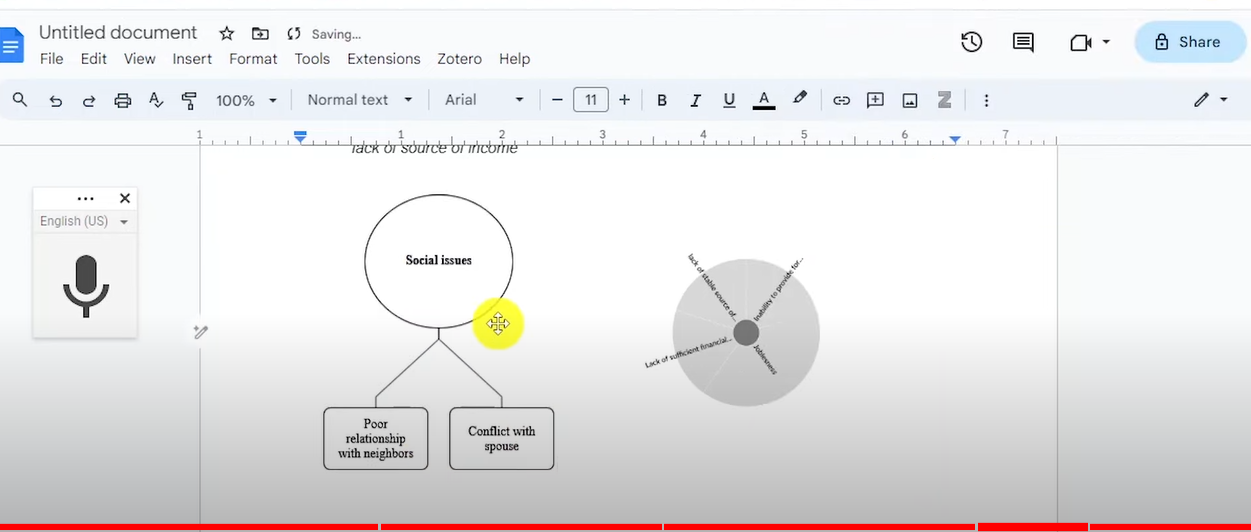Click the gray radial diagram center circle
This screenshot has width=1251, height=532.
tap(746, 333)
